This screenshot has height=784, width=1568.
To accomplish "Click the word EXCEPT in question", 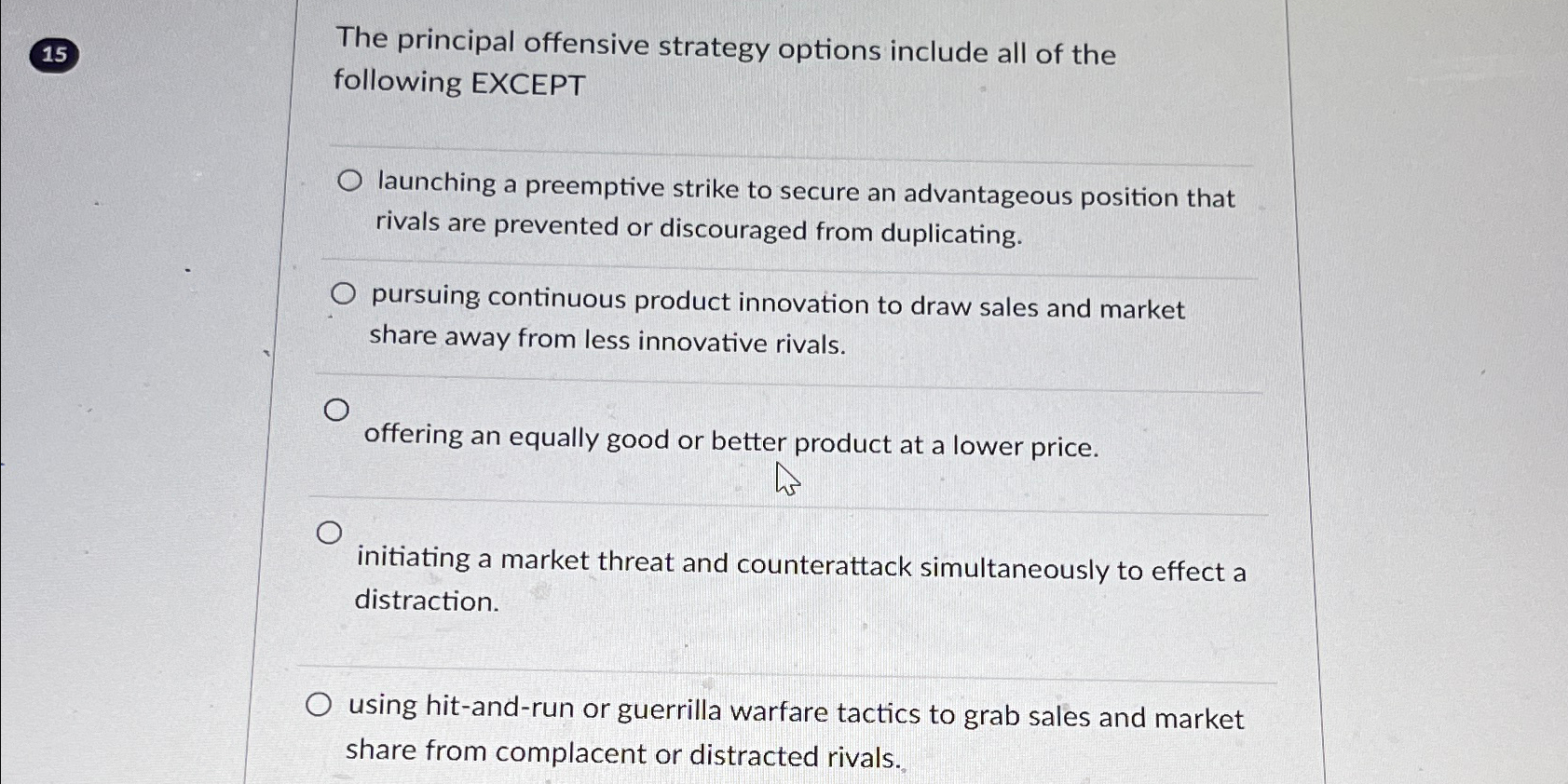I will pos(529,85).
